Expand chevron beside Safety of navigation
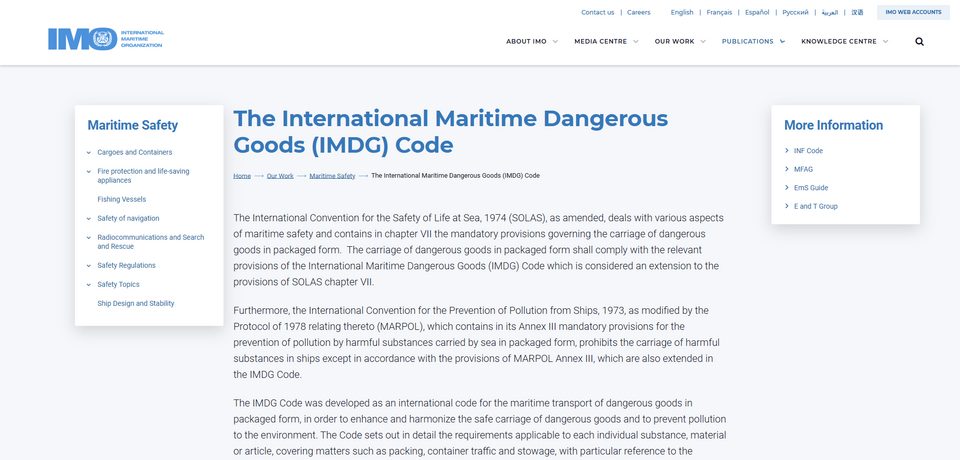 tap(89, 219)
